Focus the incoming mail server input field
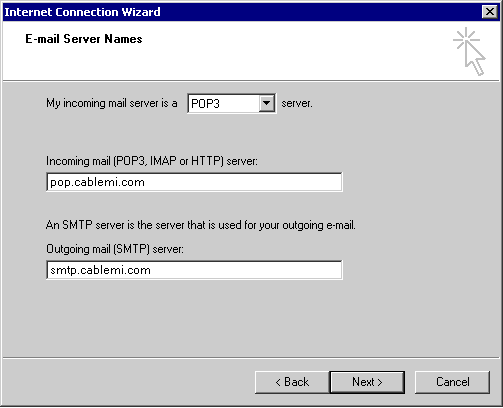The height and width of the screenshot is (408, 503). (x=194, y=182)
